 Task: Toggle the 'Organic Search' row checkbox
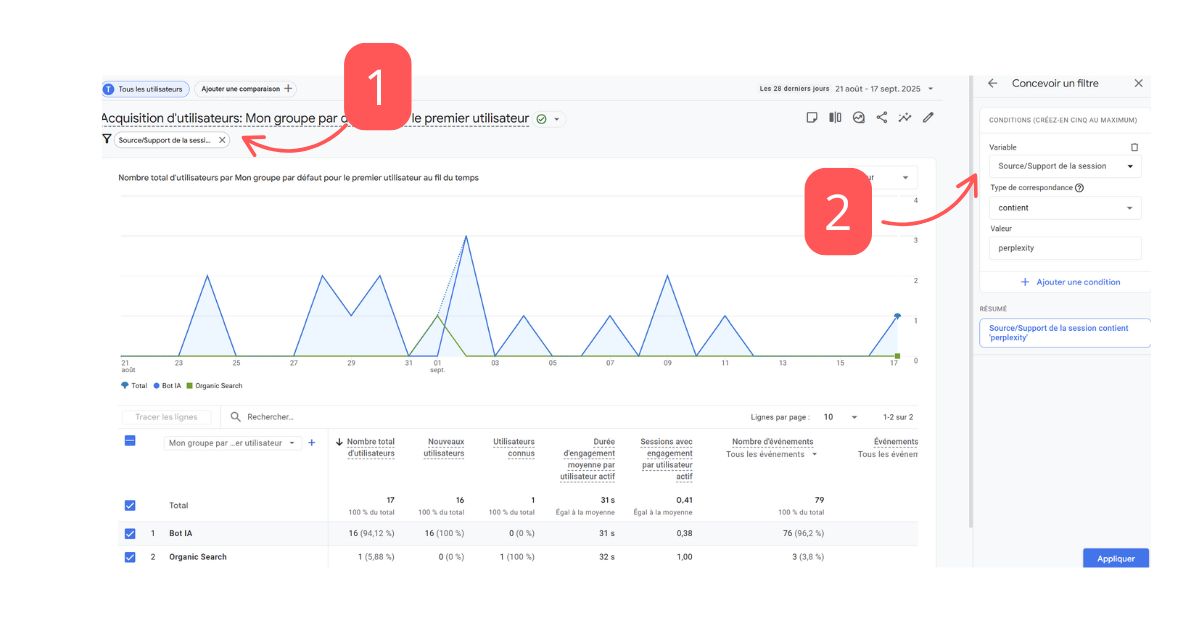130,557
